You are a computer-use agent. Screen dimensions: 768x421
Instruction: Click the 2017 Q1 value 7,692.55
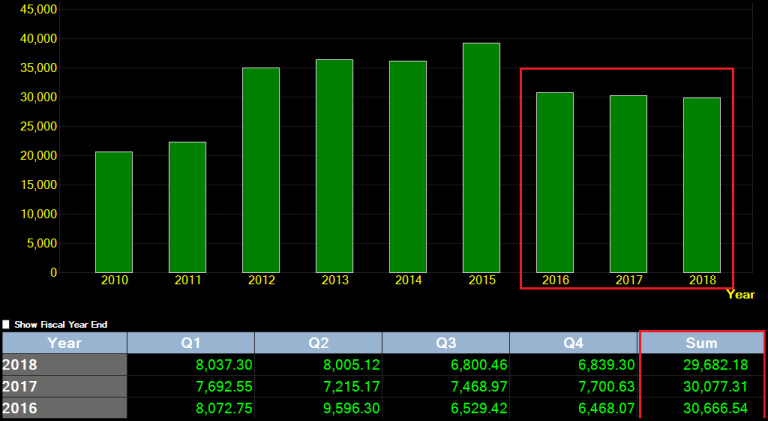click(224, 387)
